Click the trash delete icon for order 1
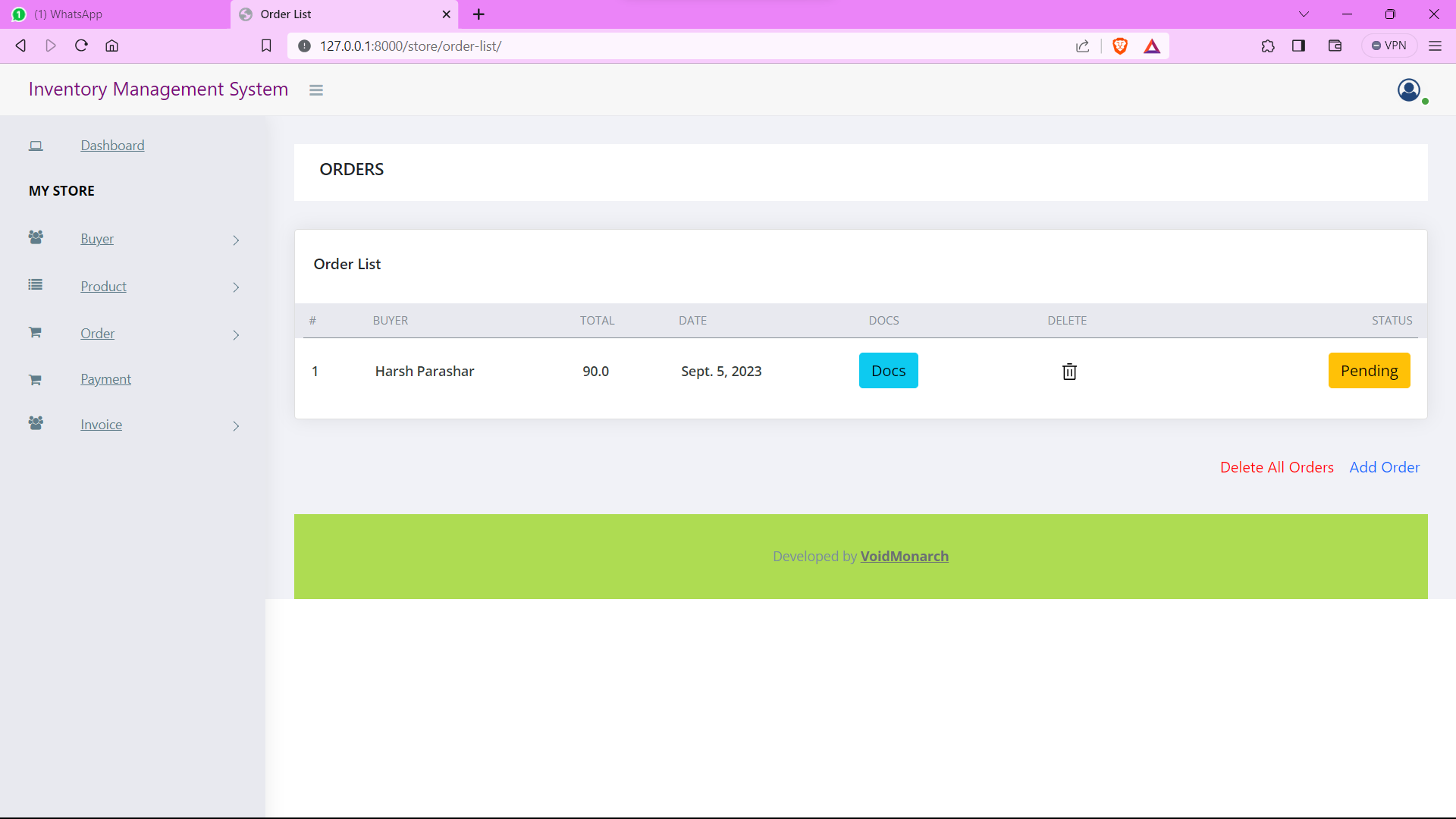1456x819 pixels. pyautogui.click(x=1069, y=372)
